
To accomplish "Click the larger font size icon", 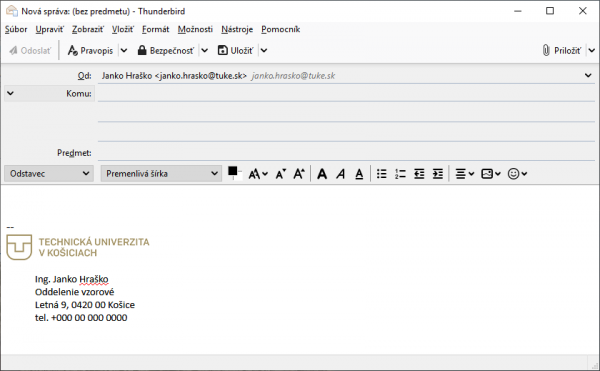I will coord(299,174).
